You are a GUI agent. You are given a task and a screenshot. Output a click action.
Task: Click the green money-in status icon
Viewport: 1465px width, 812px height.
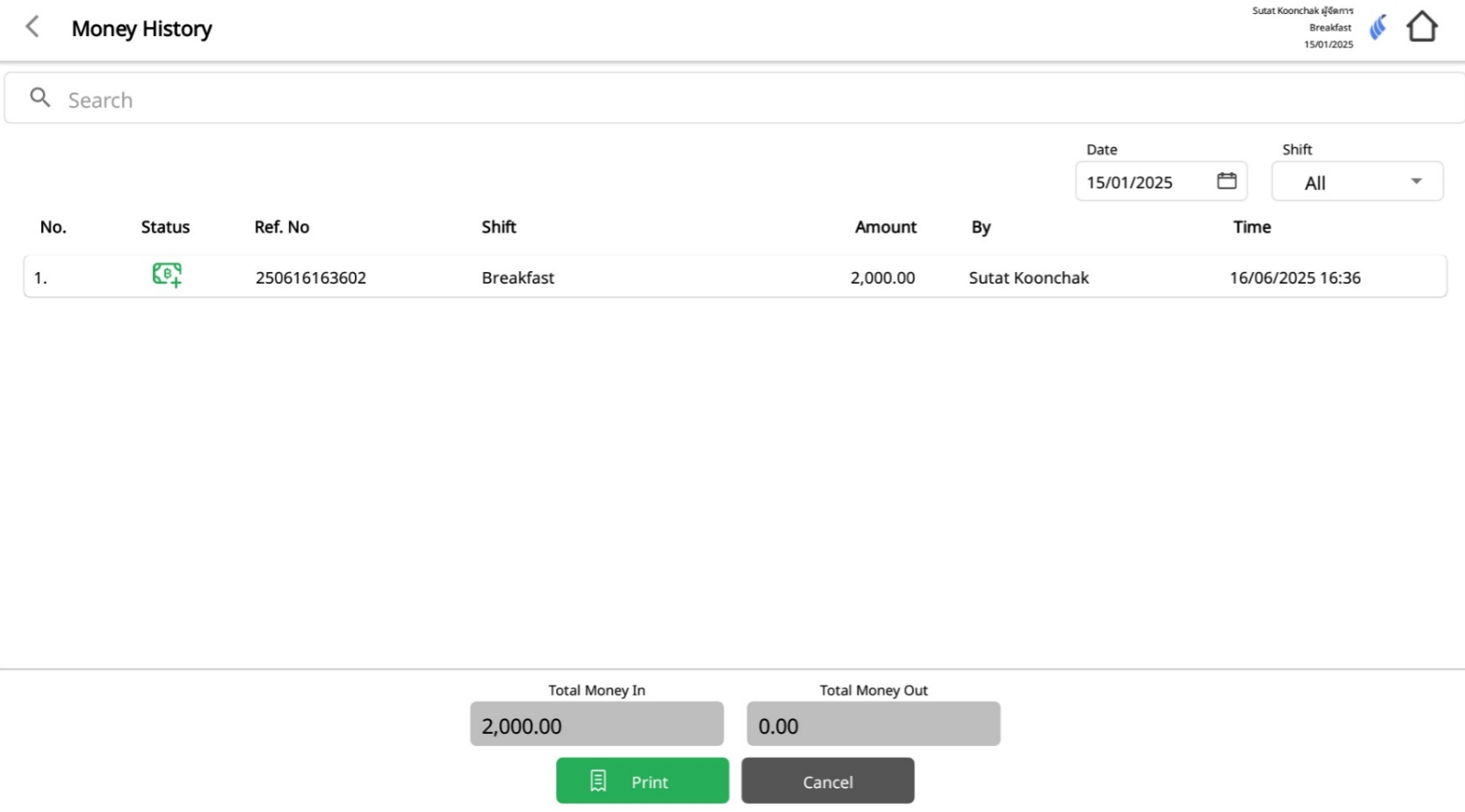click(x=167, y=276)
